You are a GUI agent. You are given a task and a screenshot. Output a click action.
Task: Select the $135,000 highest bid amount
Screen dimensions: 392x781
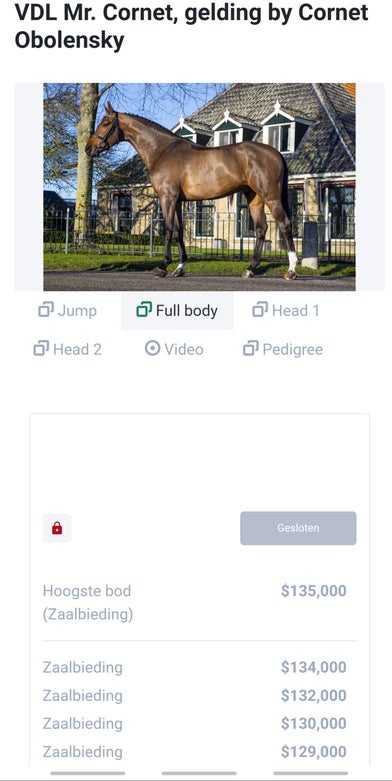pyautogui.click(x=314, y=591)
